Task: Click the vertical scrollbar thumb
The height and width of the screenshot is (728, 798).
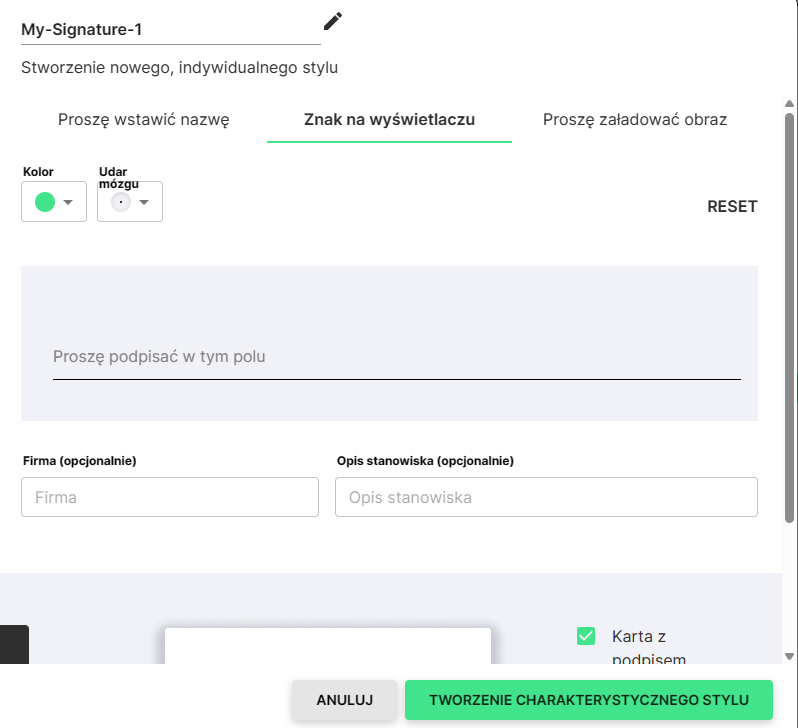Action: [789, 318]
